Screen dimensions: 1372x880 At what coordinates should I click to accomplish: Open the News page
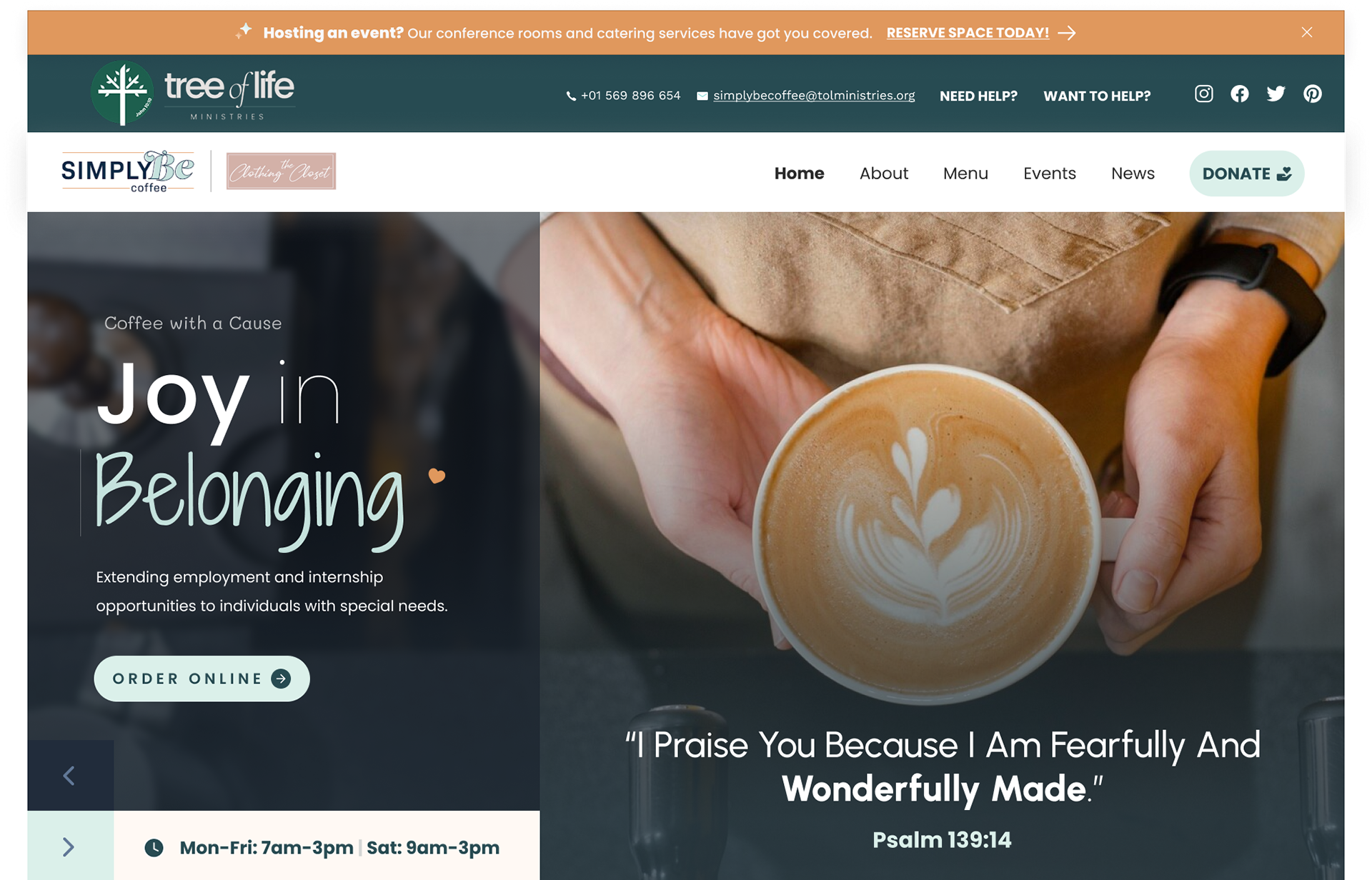click(1133, 174)
